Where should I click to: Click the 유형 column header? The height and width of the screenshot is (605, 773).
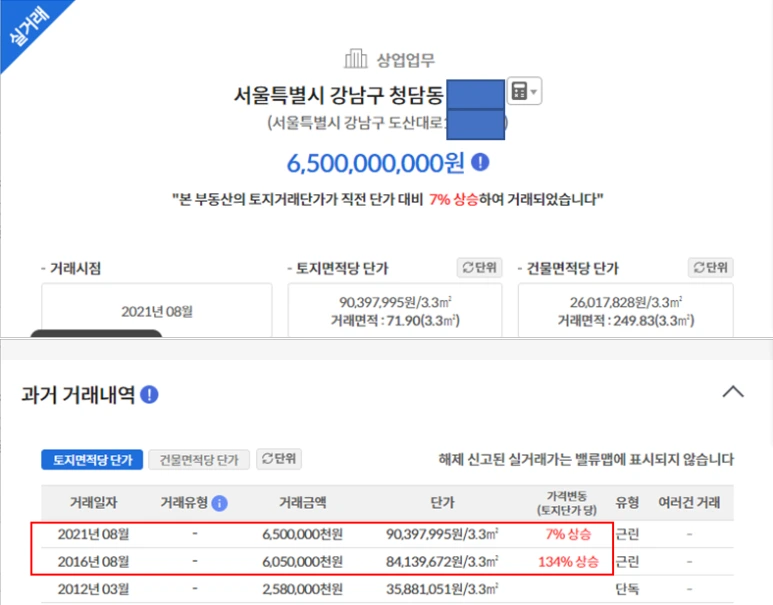tap(627, 502)
